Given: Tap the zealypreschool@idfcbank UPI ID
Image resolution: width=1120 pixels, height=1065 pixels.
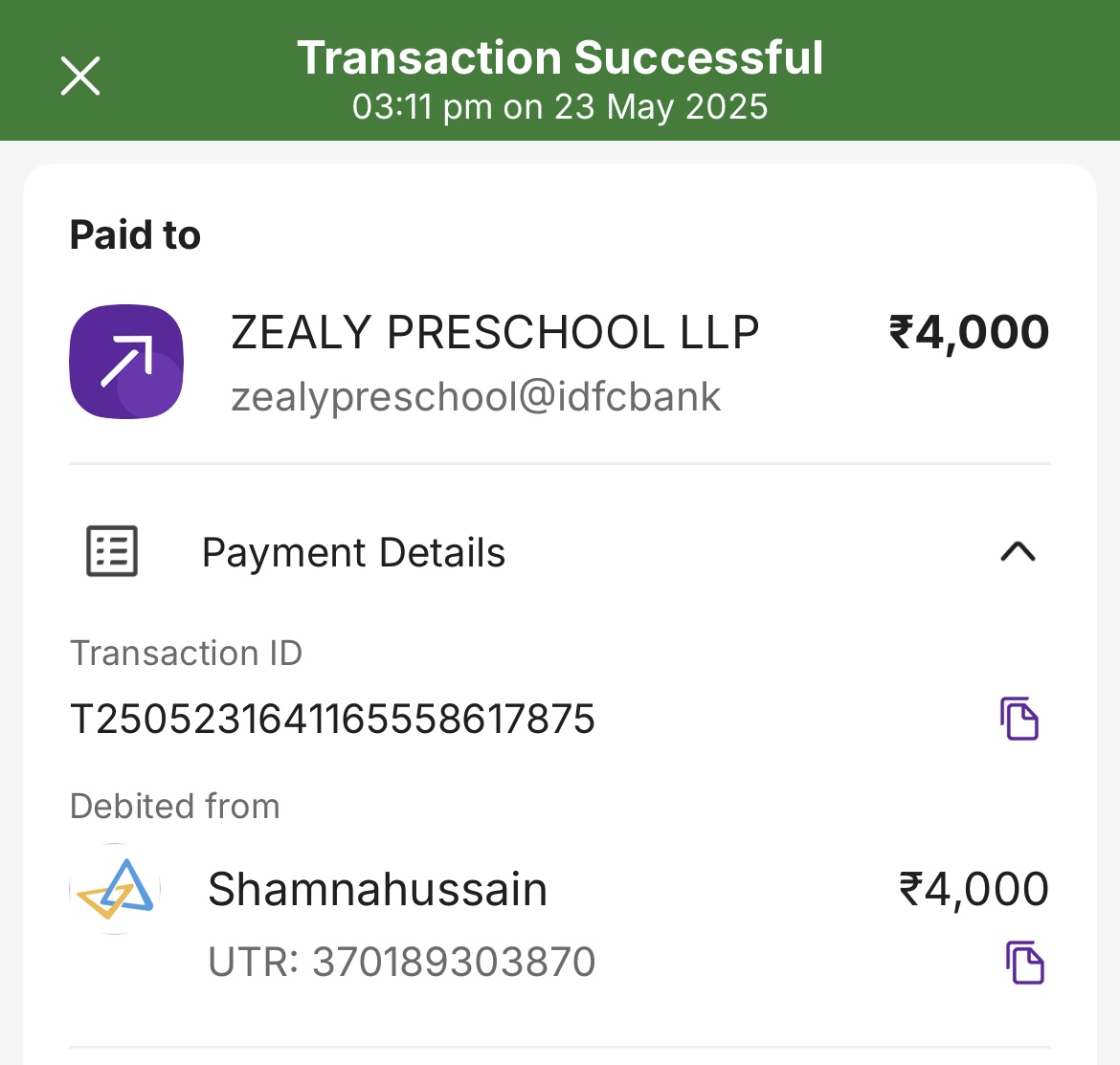Looking at the screenshot, I should (x=476, y=396).
